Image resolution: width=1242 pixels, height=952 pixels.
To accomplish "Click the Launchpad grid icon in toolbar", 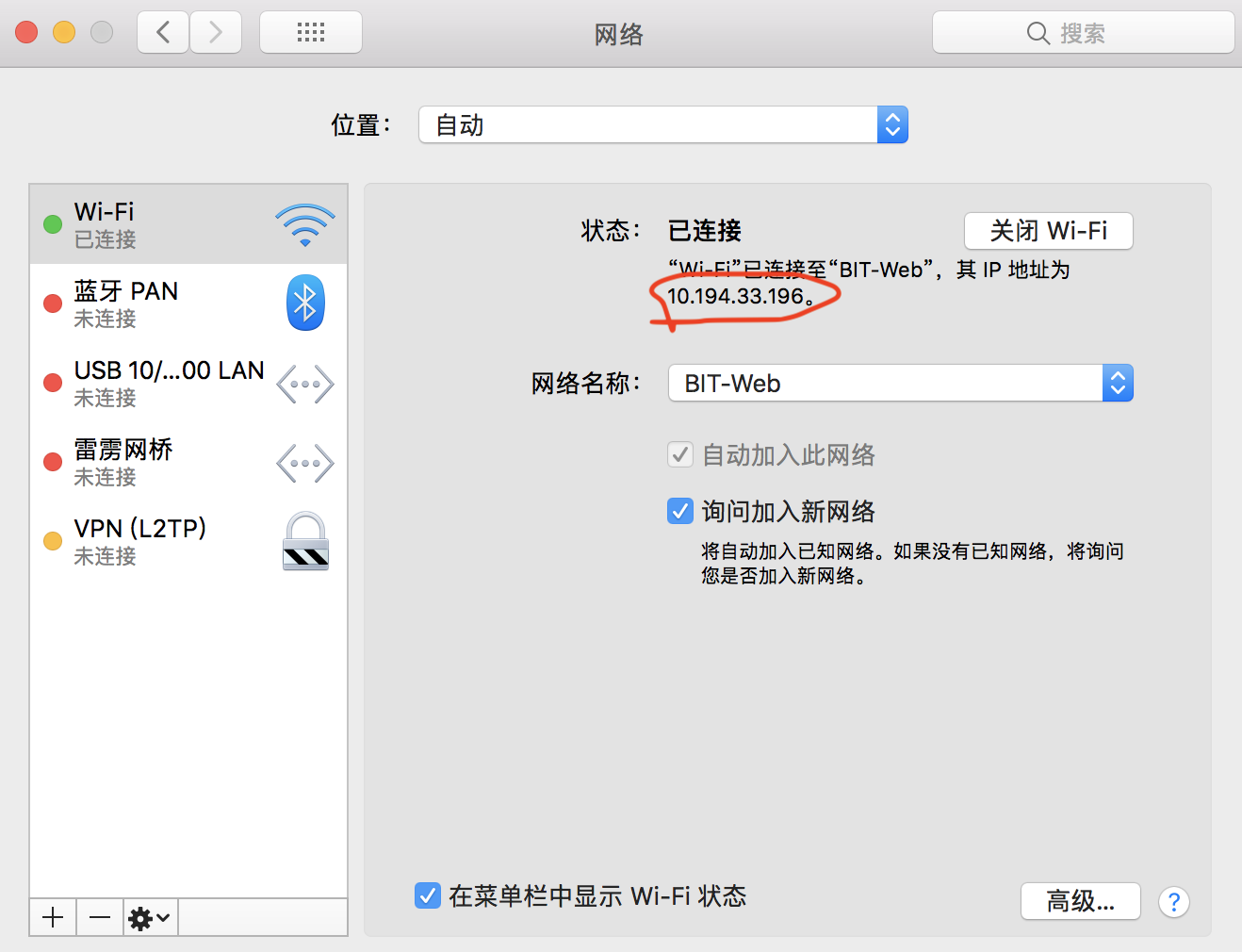I will [x=311, y=31].
